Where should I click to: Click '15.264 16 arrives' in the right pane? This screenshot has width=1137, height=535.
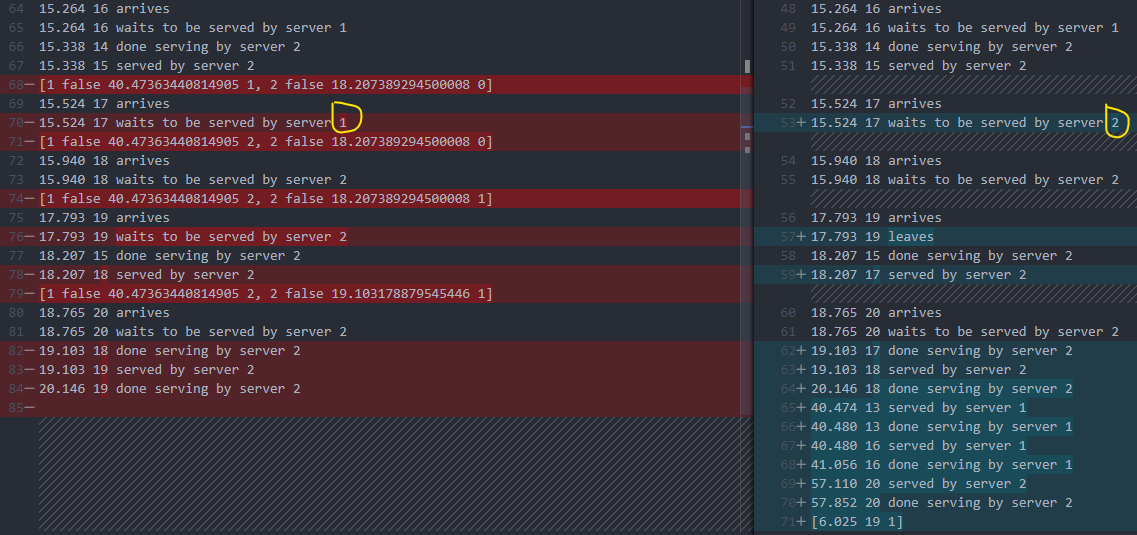pos(876,9)
